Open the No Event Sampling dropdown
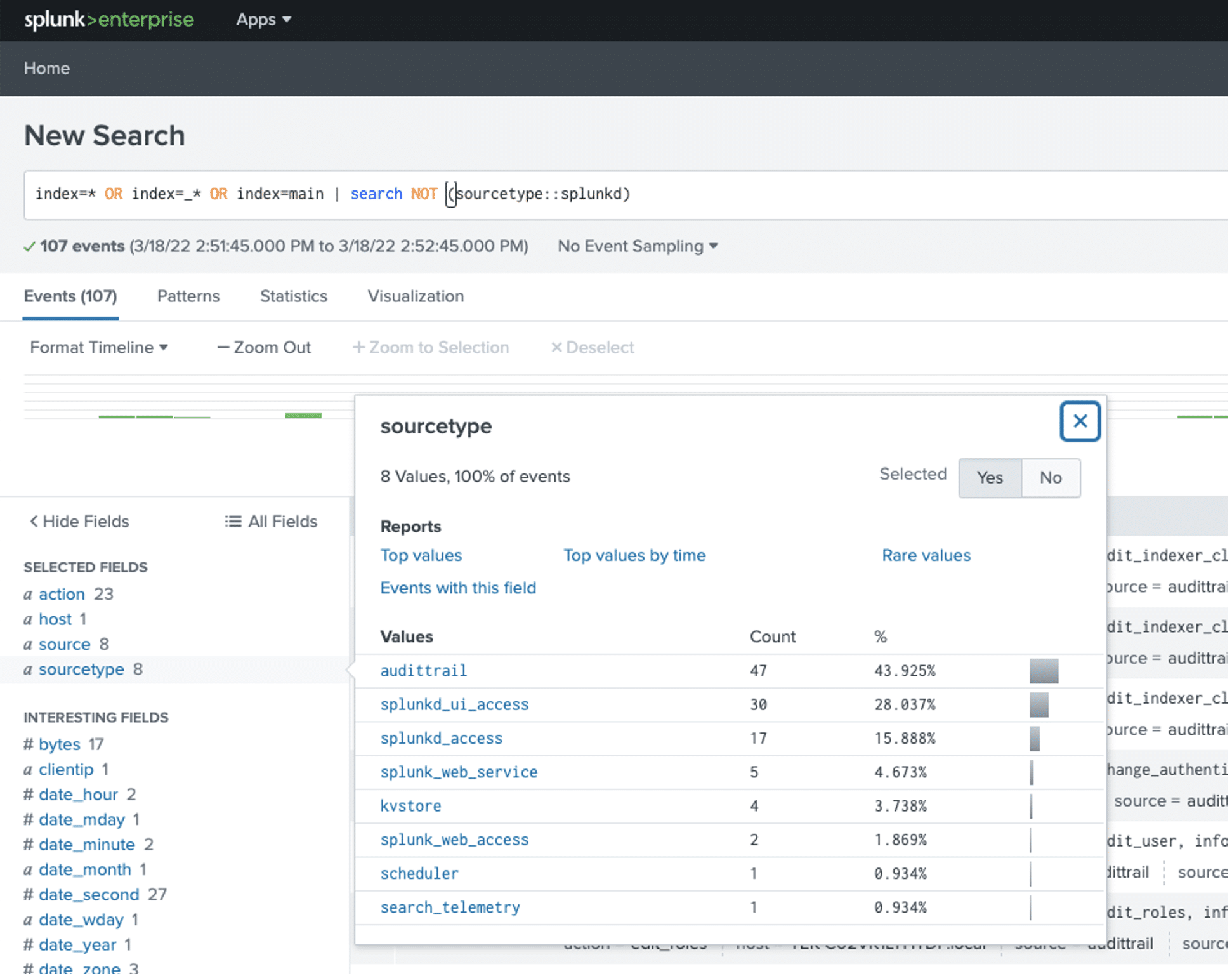 (638, 246)
